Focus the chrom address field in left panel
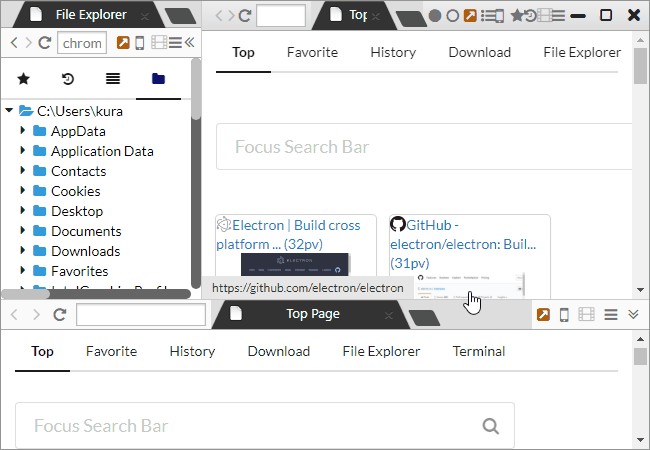650x450 pixels. pos(82,43)
